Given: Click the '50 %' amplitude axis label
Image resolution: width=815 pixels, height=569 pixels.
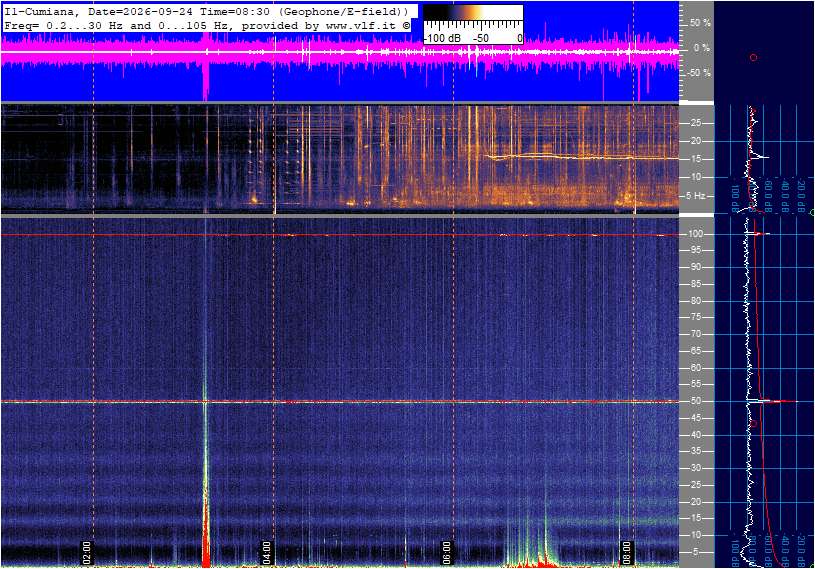Looking at the screenshot, I should (700, 23).
